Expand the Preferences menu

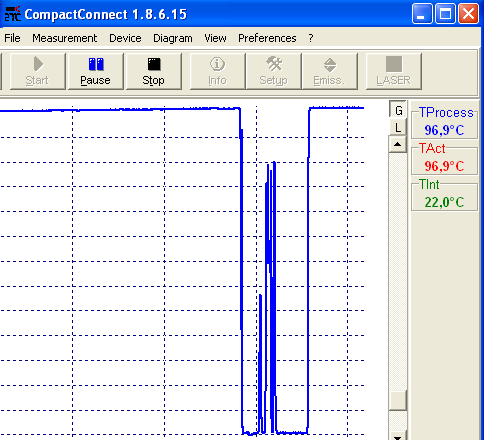pos(267,38)
